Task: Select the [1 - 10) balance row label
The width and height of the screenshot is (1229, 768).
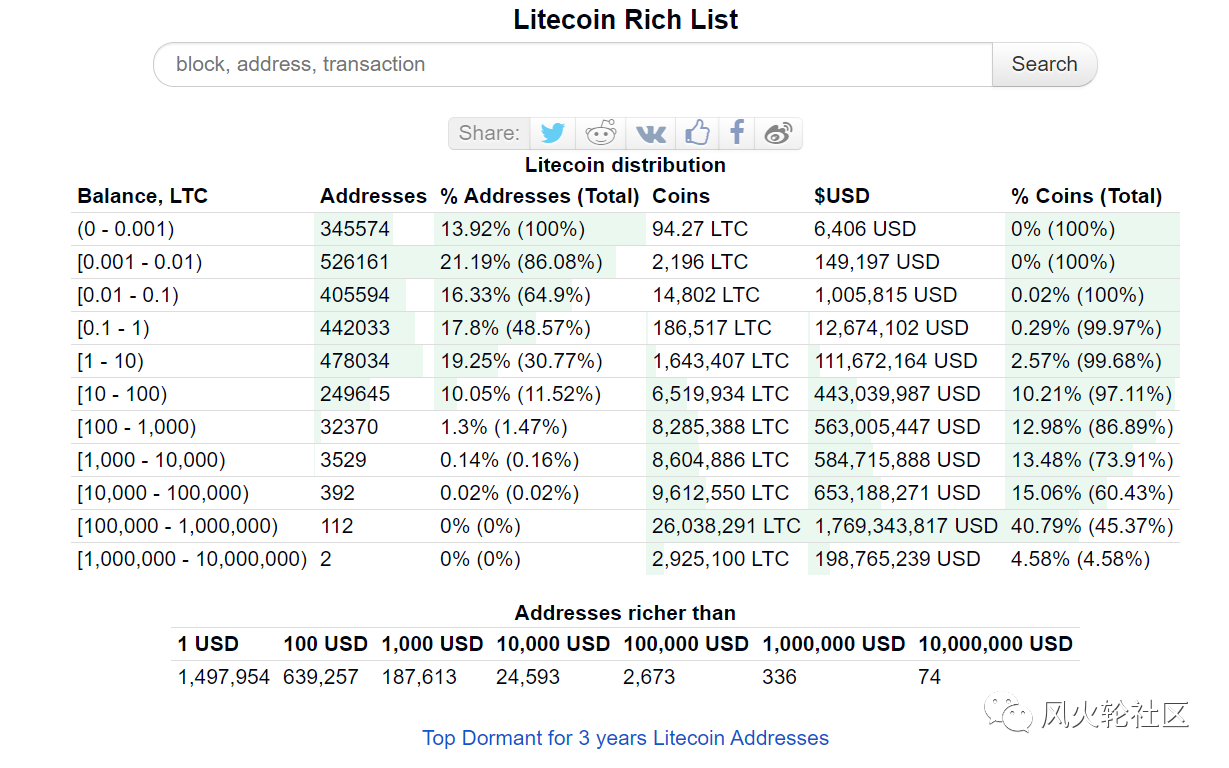Action: tap(111, 361)
